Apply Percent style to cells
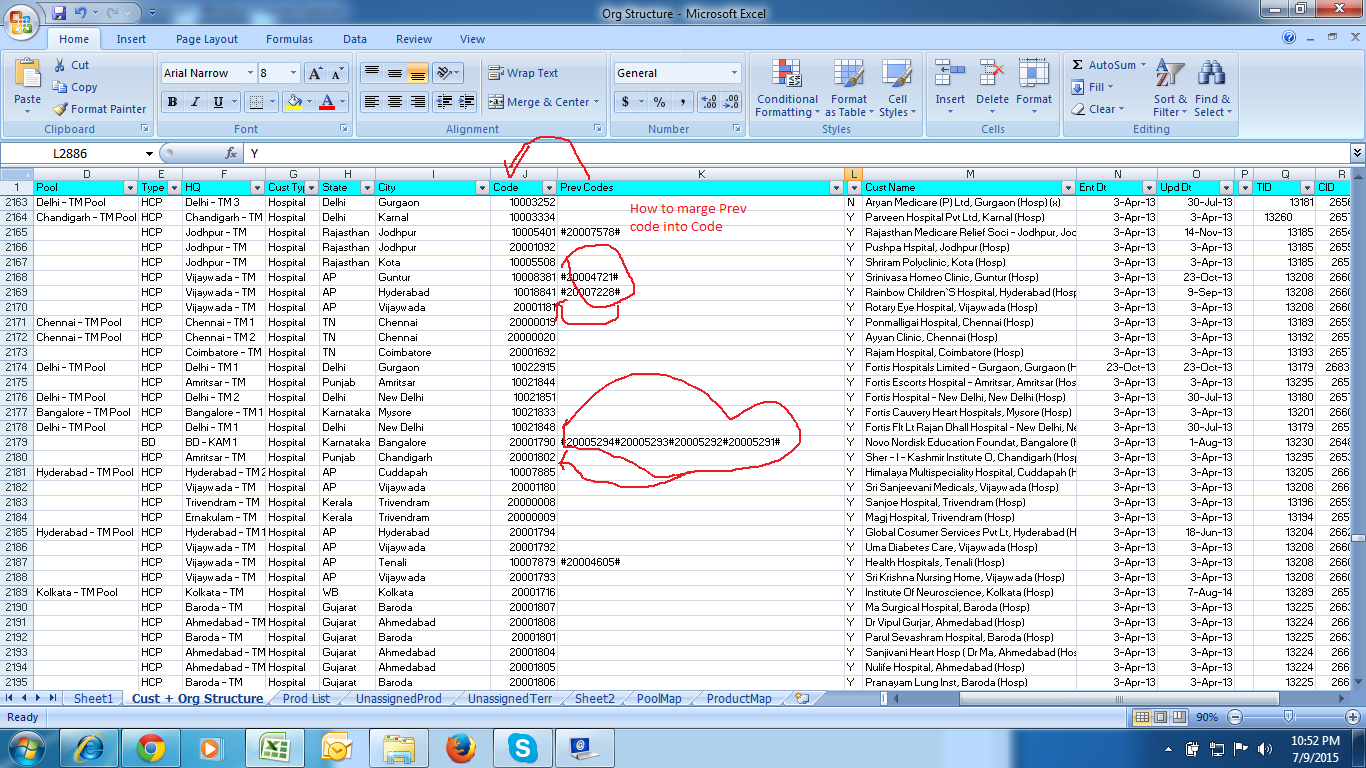Screen dimensions: 1366x768 [x=659, y=102]
